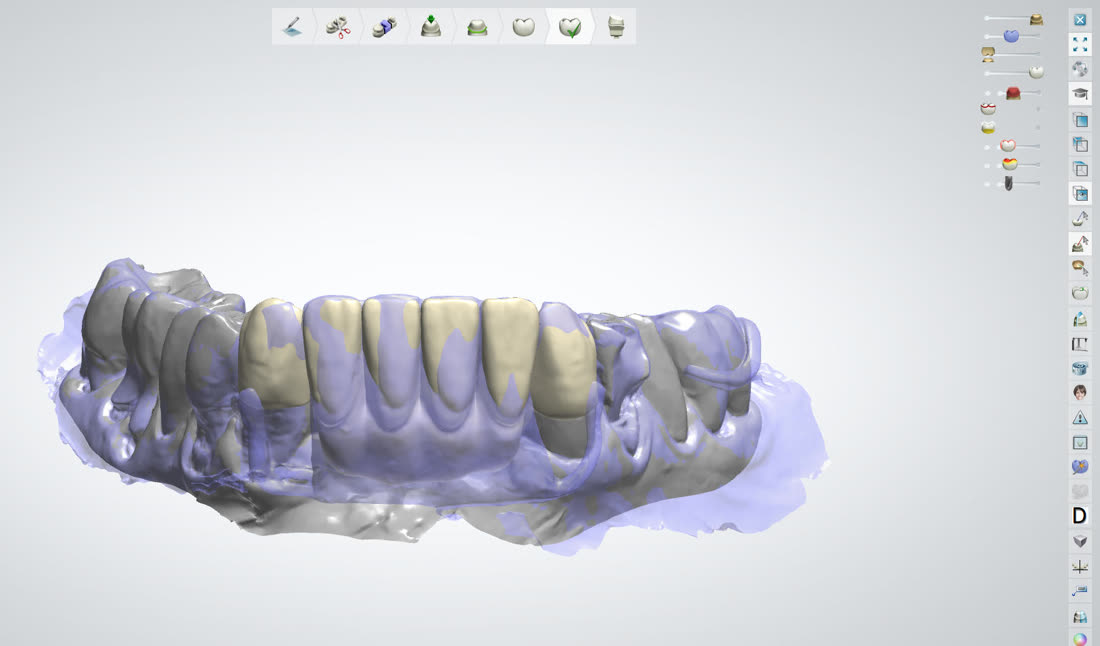Viewport: 1100px width, 646px height.
Task: Open the warning triangle validation icon
Action: 1080,417
